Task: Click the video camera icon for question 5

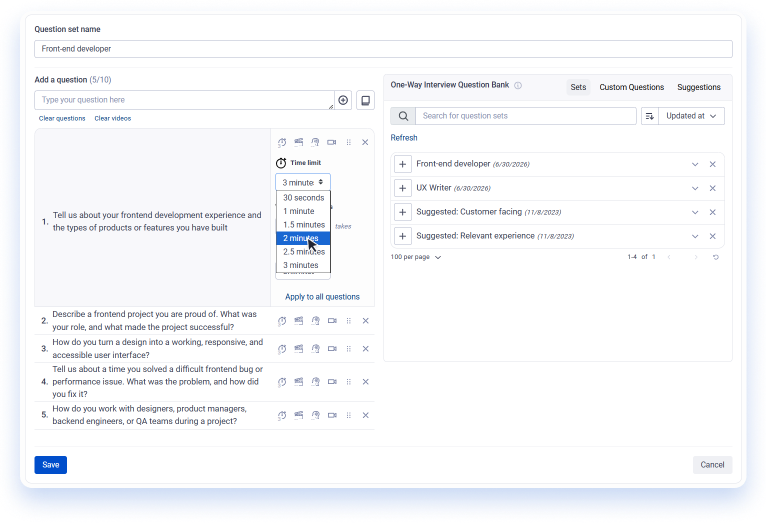Action: coord(332,415)
